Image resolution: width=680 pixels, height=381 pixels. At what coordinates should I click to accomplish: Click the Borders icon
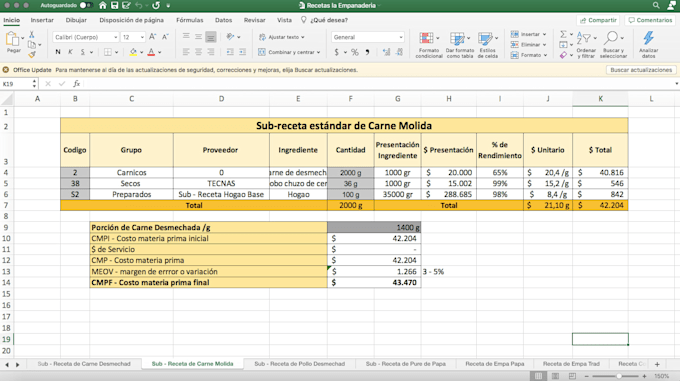(108, 52)
